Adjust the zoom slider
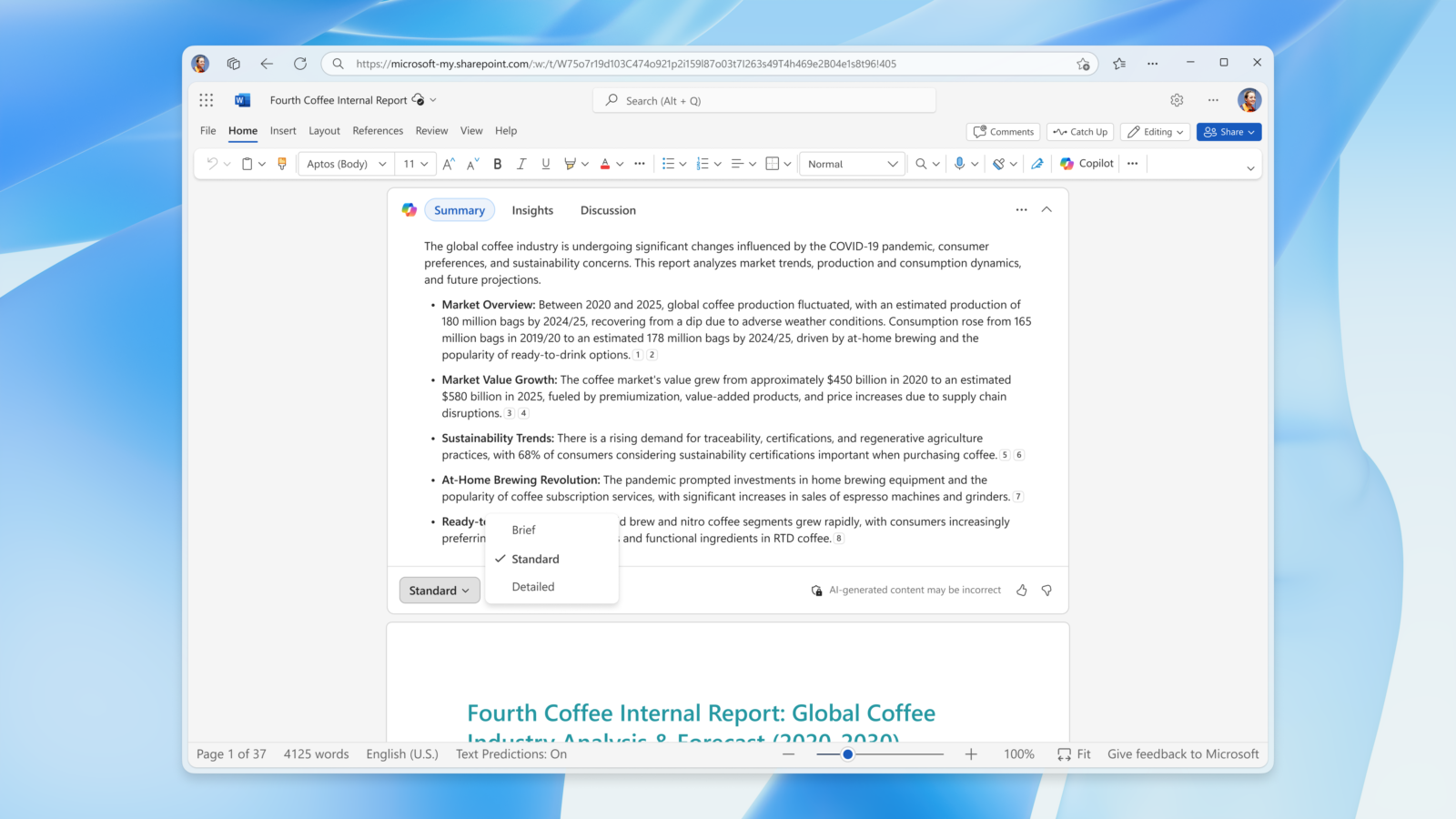Image resolution: width=1456 pixels, height=819 pixels. [x=849, y=753]
